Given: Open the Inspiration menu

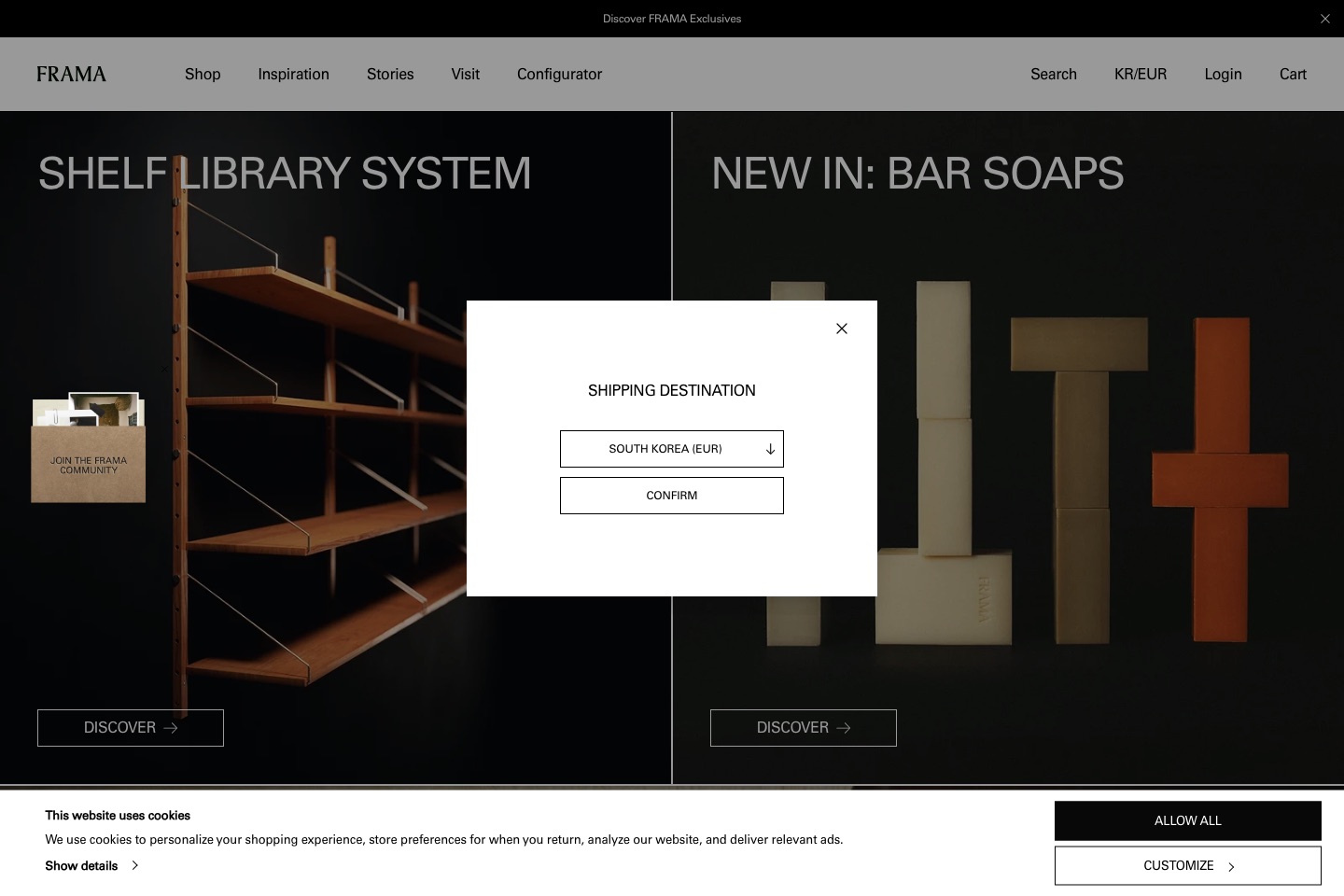Looking at the screenshot, I should 293,74.
